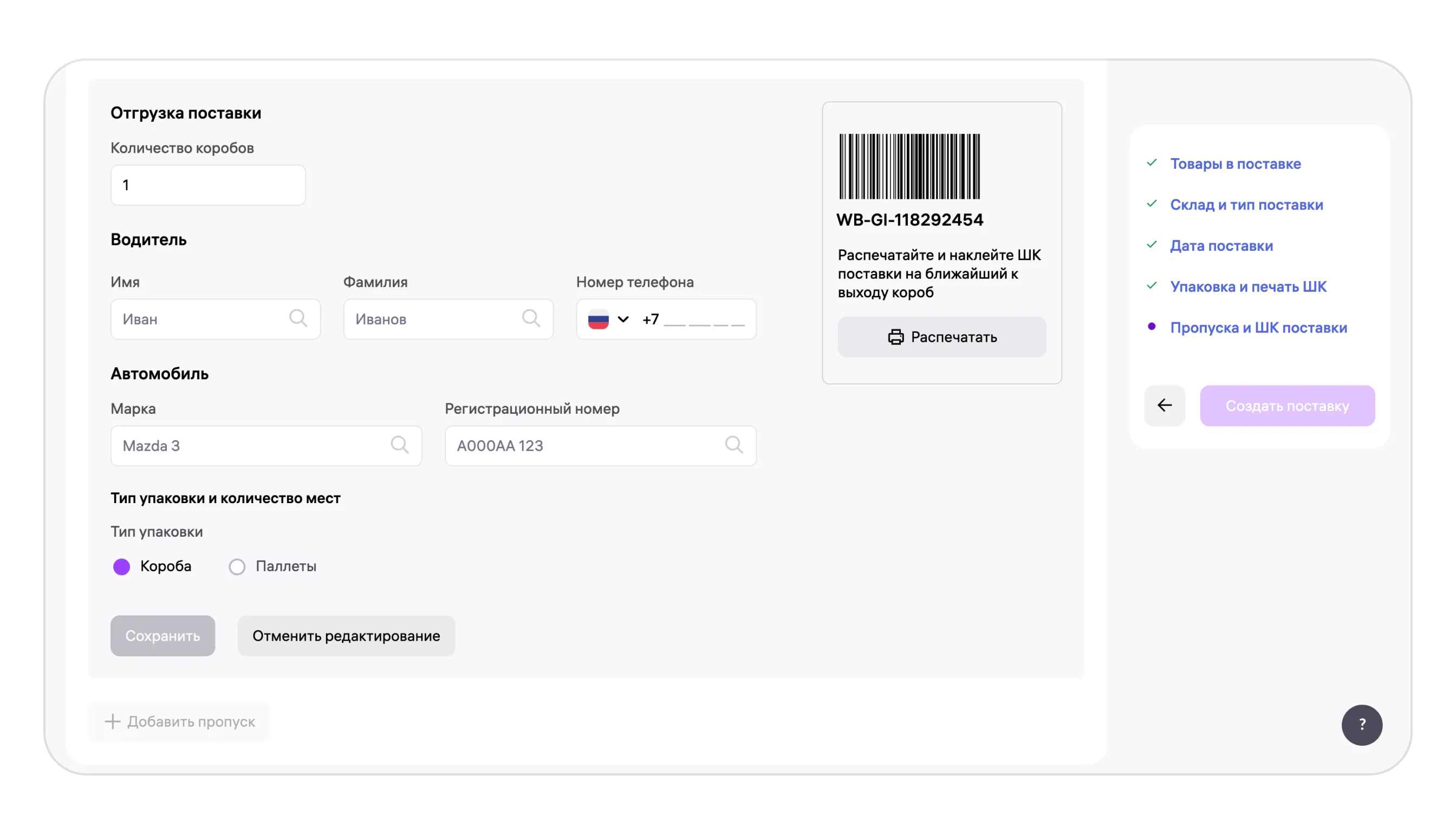
Task: Open help via the question mark icon
Action: point(1362,725)
